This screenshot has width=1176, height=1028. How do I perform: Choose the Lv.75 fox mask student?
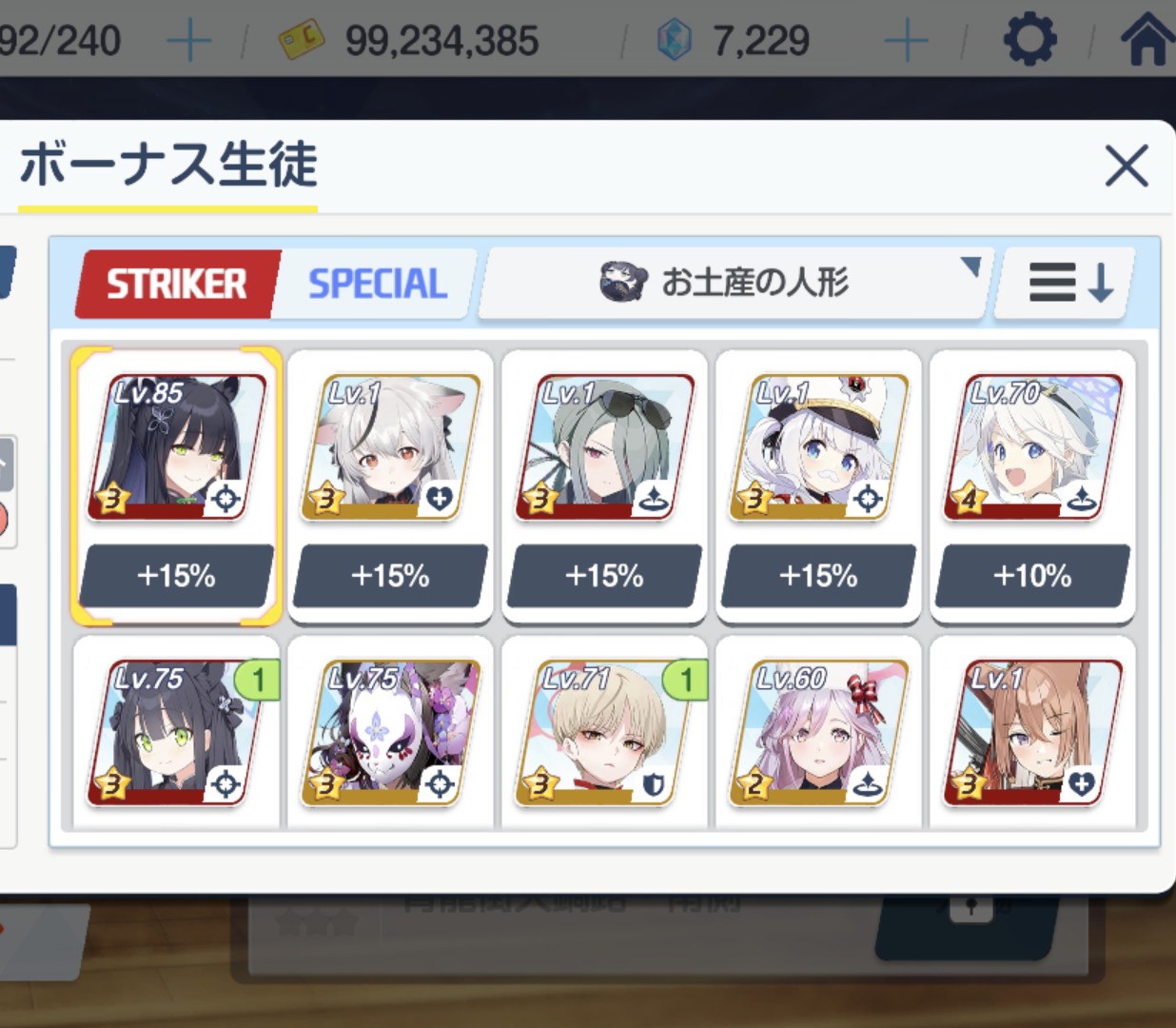click(390, 733)
